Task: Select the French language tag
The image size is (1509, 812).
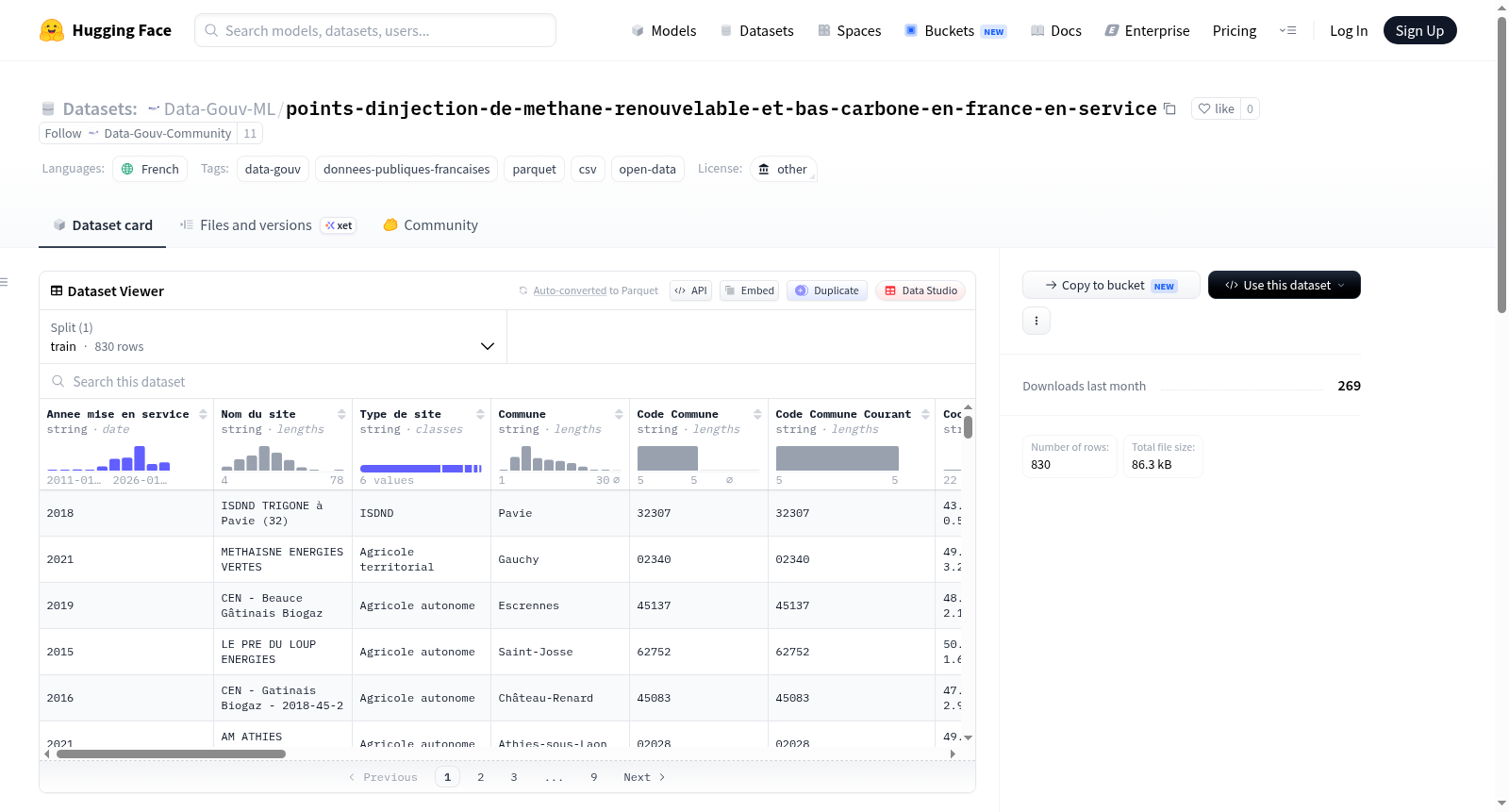Action: (x=150, y=169)
